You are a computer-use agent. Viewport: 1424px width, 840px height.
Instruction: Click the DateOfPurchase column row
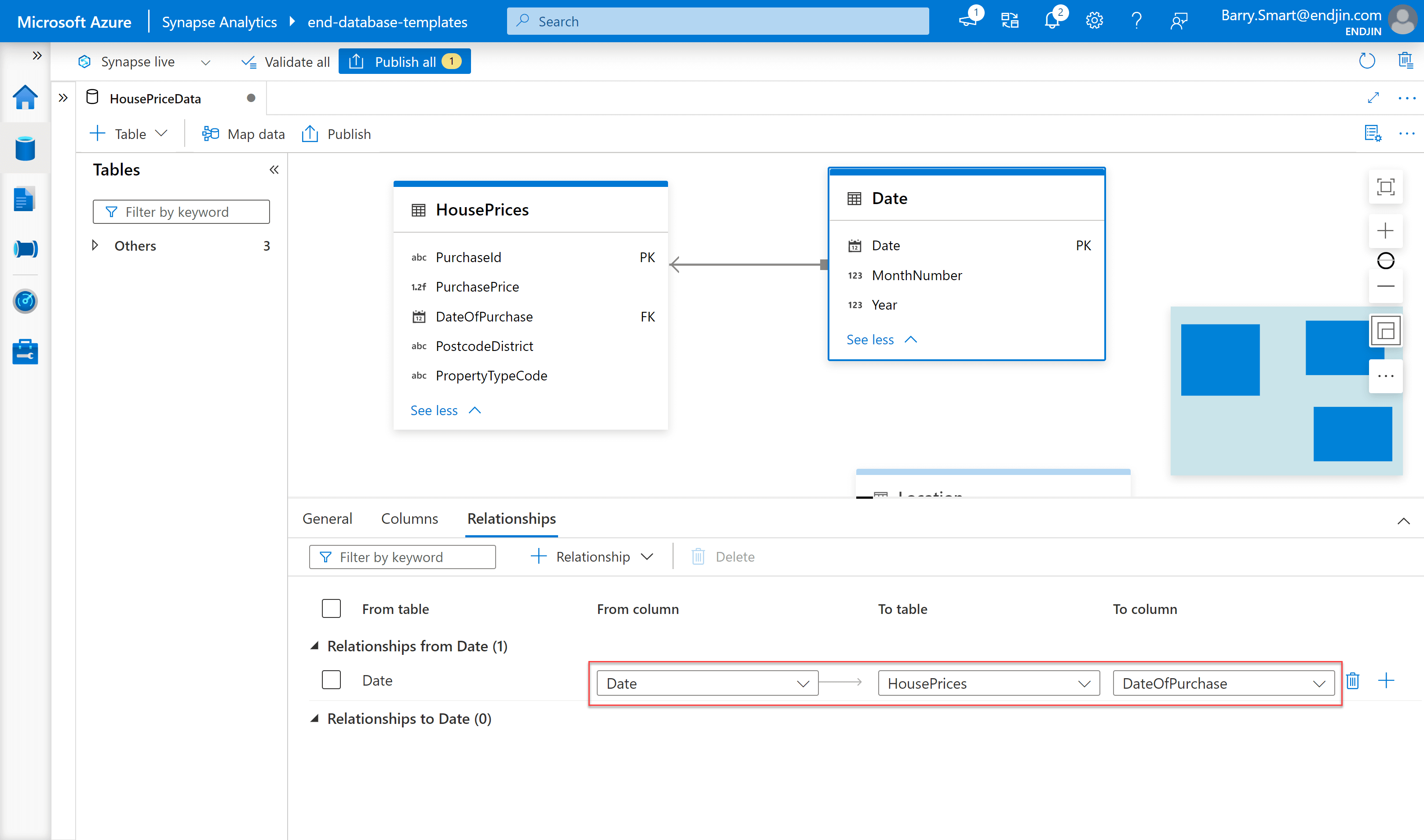coord(530,316)
